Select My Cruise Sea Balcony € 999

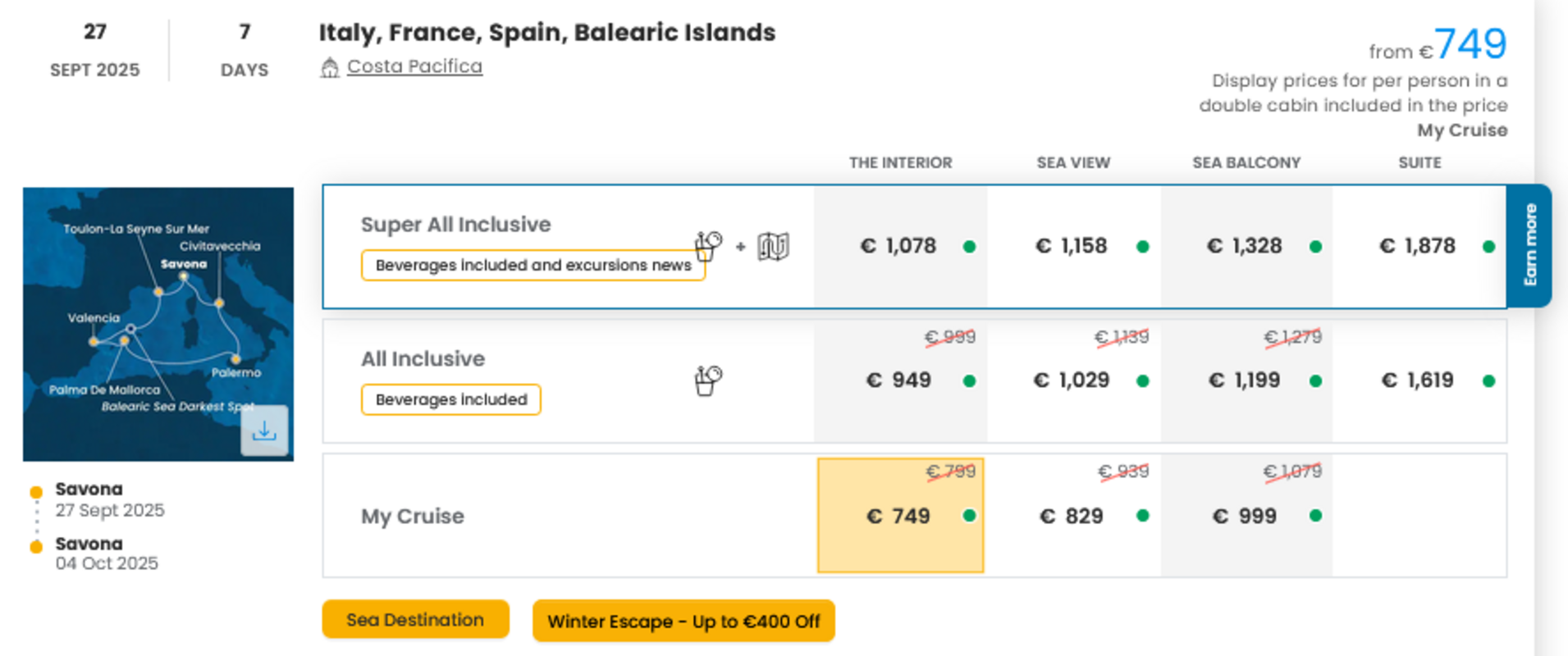pyautogui.click(x=1246, y=516)
